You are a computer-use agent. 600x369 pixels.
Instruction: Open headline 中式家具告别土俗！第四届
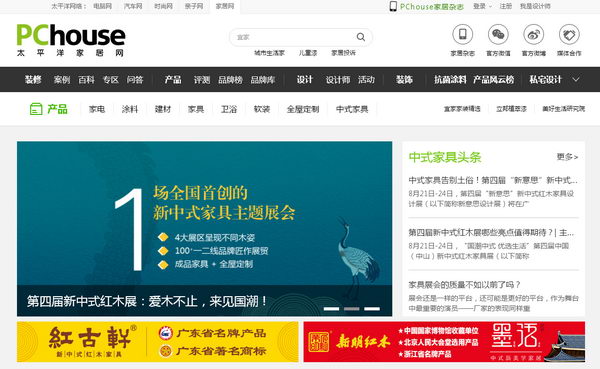pos(493,180)
